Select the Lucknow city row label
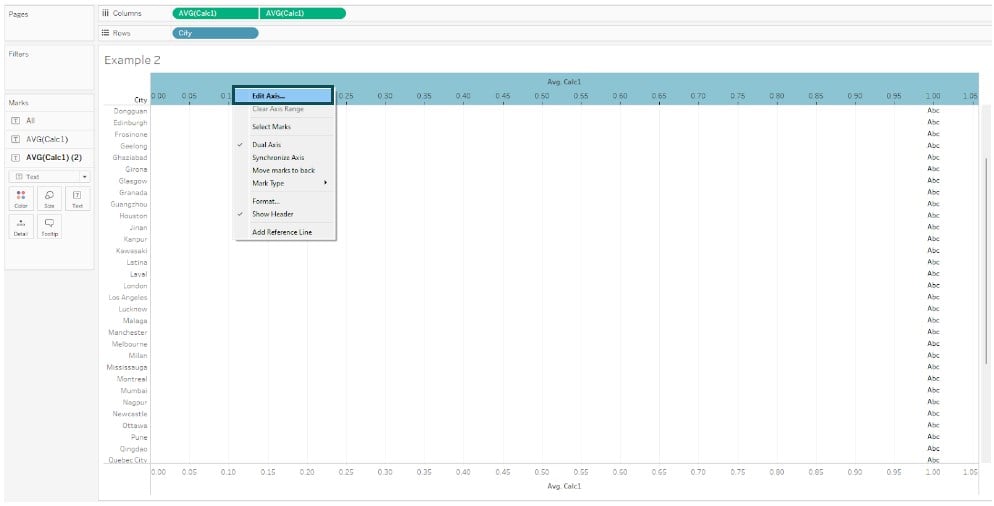The width and height of the screenshot is (994, 506). click(x=132, y=309)
